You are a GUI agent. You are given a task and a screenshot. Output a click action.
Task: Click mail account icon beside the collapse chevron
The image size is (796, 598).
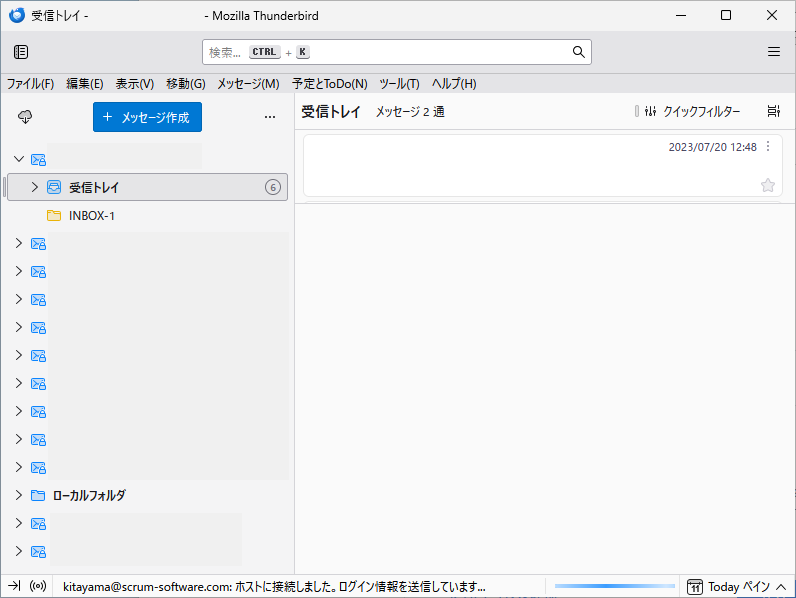click(38, 159)
